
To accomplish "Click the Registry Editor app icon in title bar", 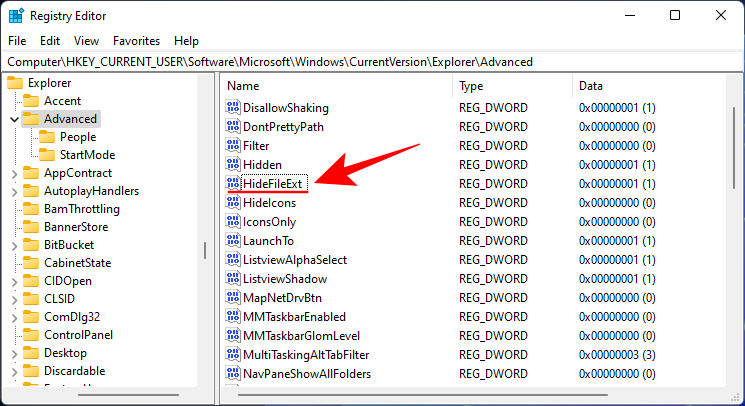I will pos(16,16).
